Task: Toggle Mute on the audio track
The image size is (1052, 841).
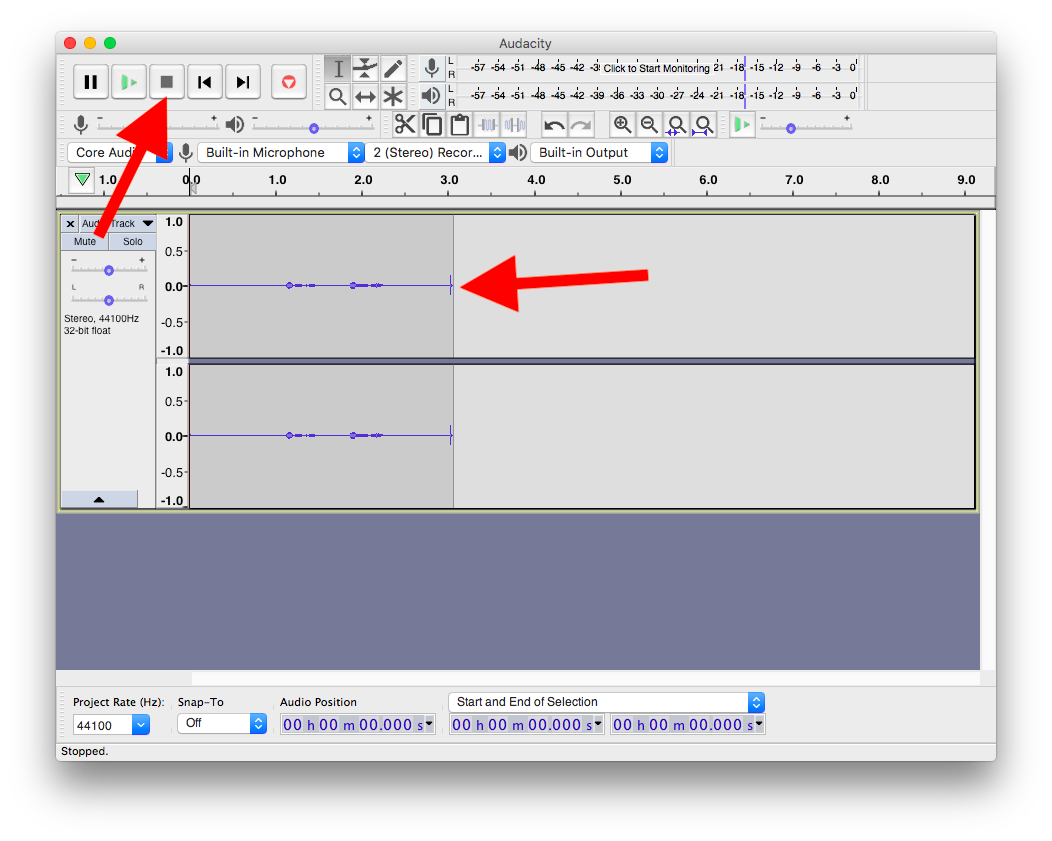Action: (x=85, y=241)
